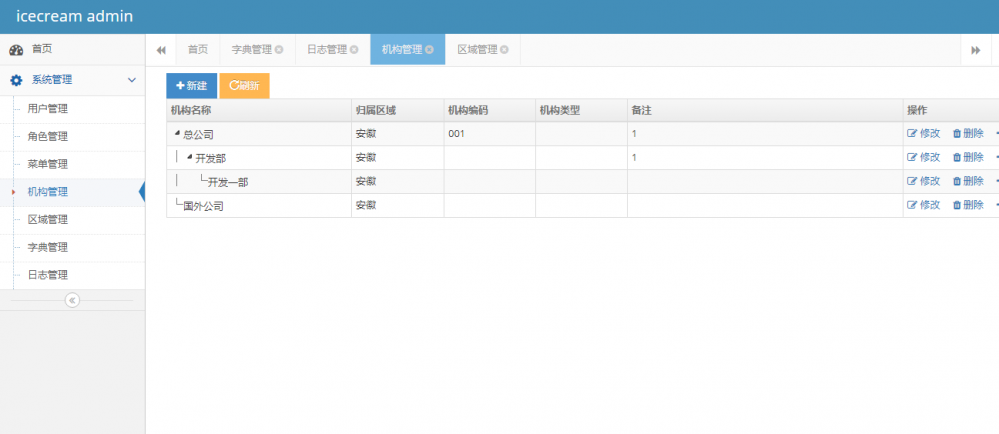Select the 国外公司 row name
Image resolution: width=999 pixels, height=434 pixels.
tap(203, 206)
